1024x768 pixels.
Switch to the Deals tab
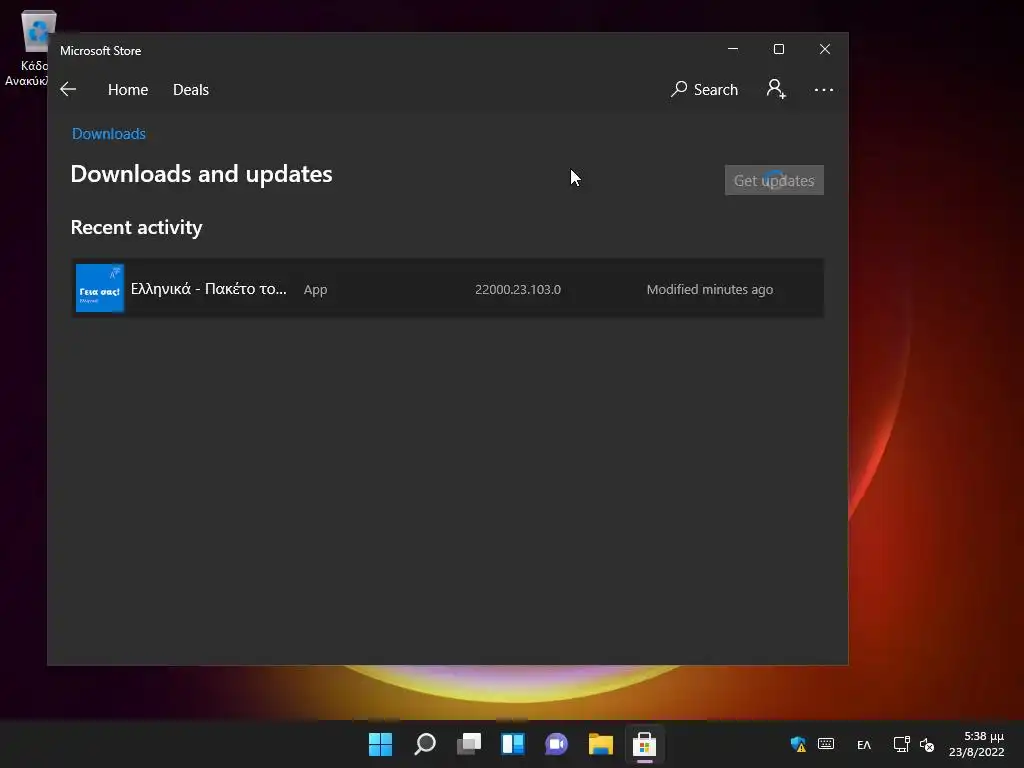click(x=191, y=89)
